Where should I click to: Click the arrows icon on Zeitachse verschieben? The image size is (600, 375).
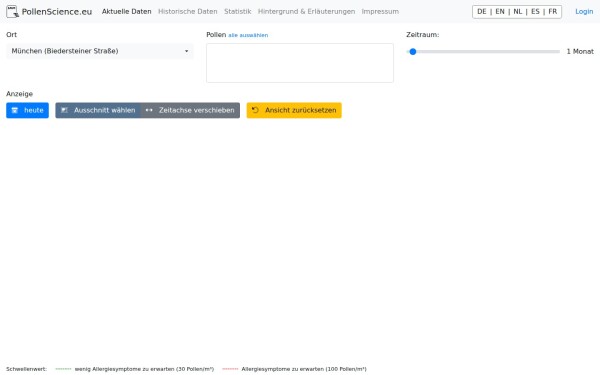(149, 110)
